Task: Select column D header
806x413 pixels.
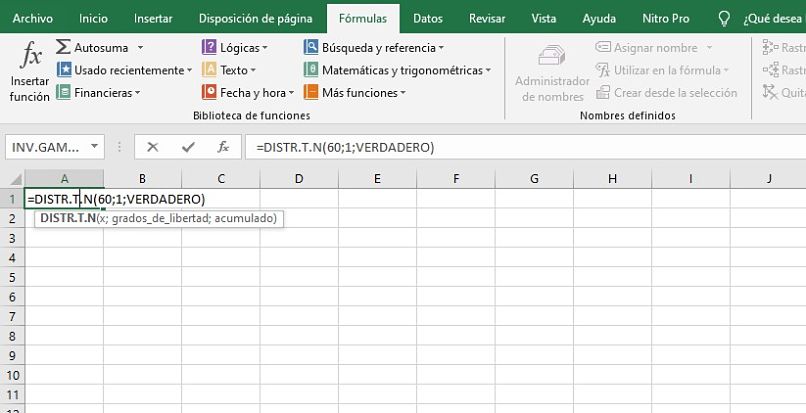Action: tap(299, 178)
